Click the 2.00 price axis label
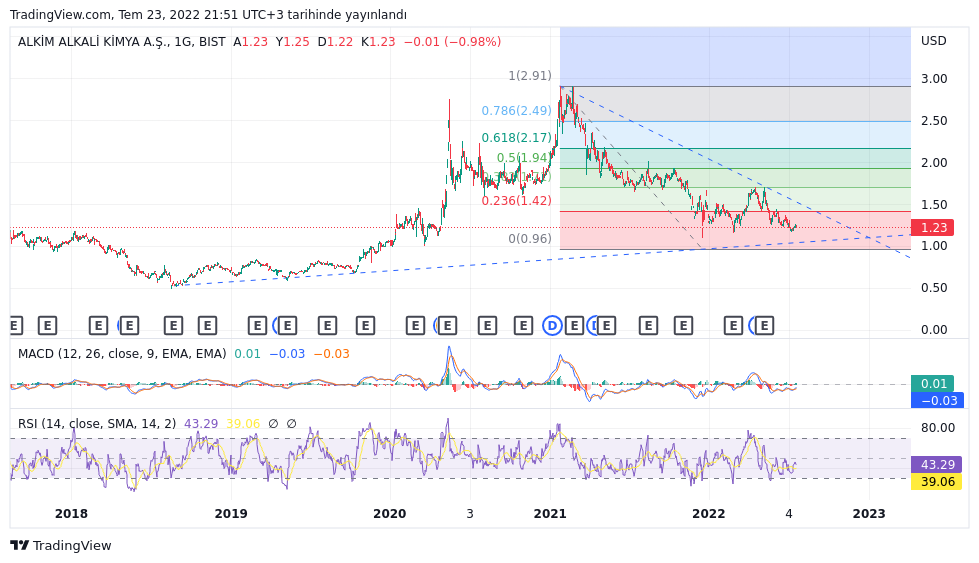Viewport: 979px width, 563px height. [x=934, y=162]
